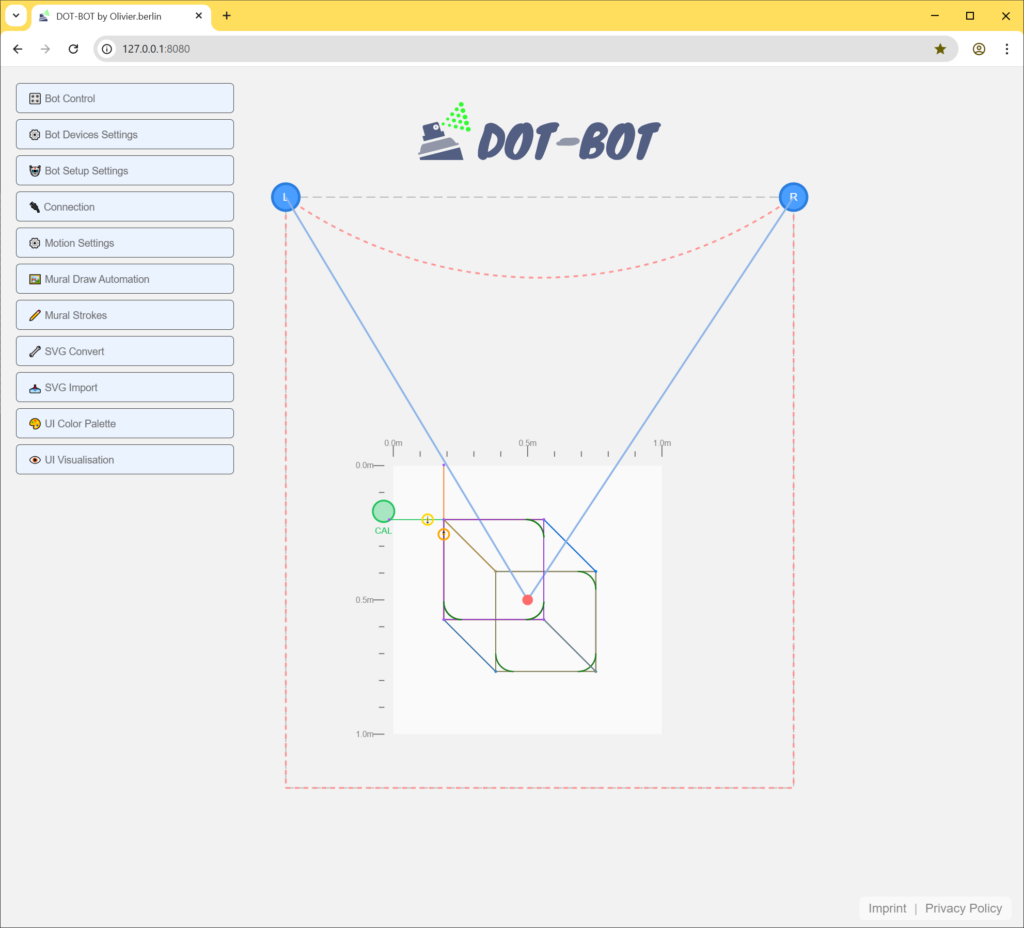Open the Connection panel
Image resolution: width=1024 pixels, height=928 pixels.
[125, 207]
